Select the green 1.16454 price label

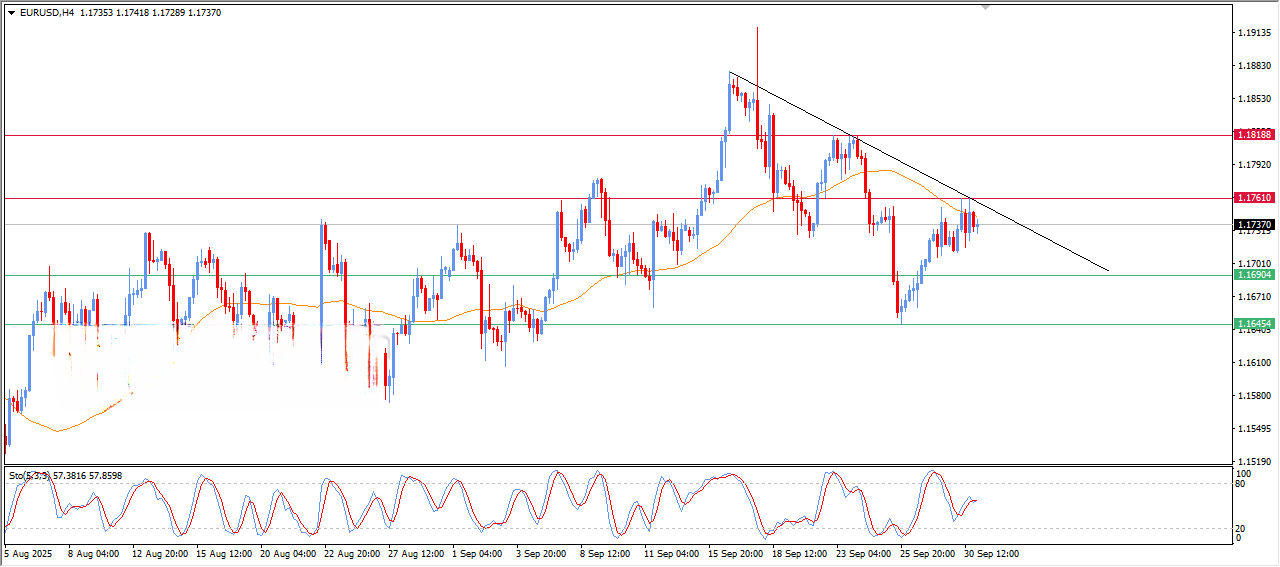1253,324
